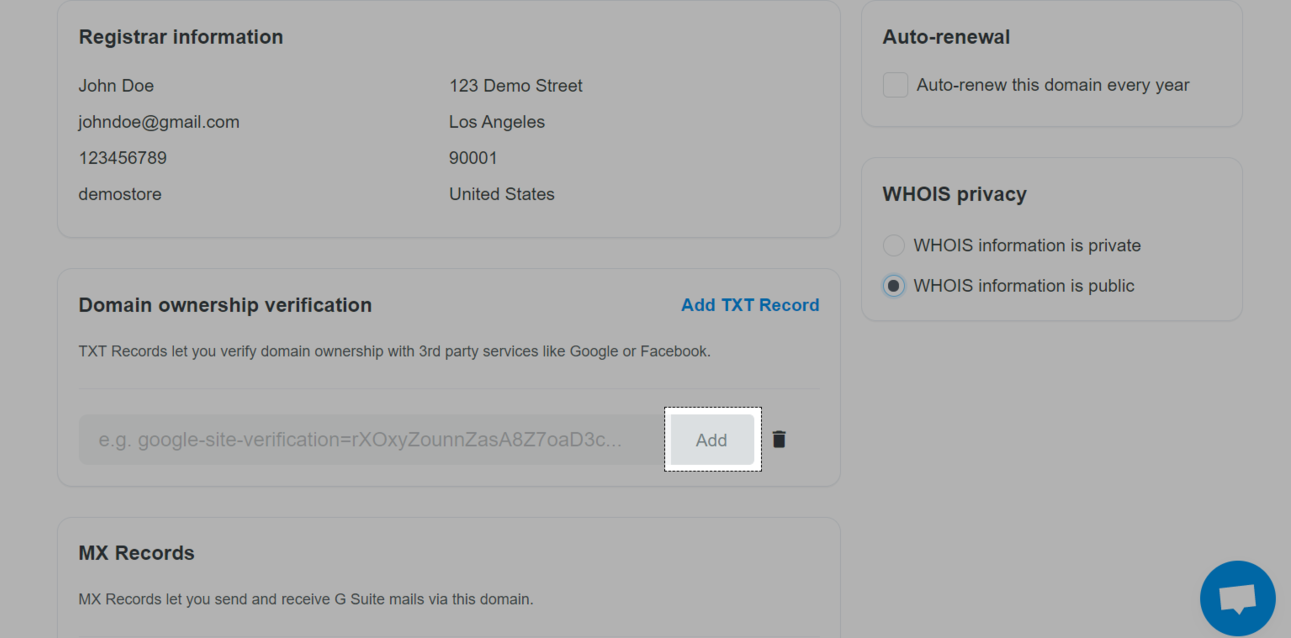Click the Registrar information heading
The height and width of the screenshot is (638, 1291).
(x=181, y=37)
